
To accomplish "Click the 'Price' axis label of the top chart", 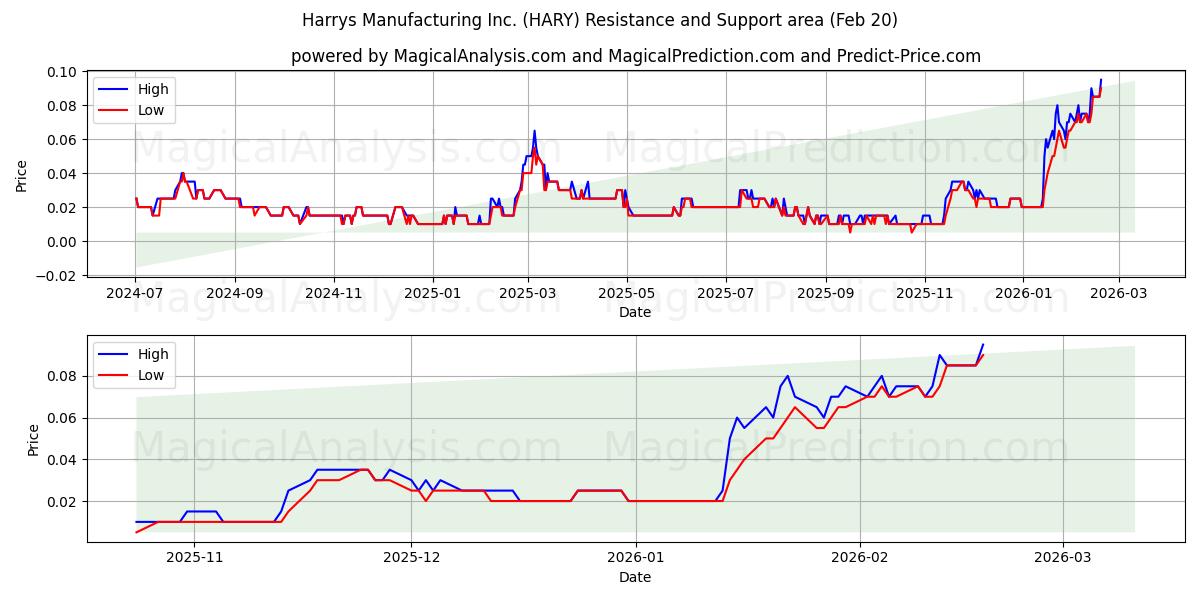I will (22, 175).
